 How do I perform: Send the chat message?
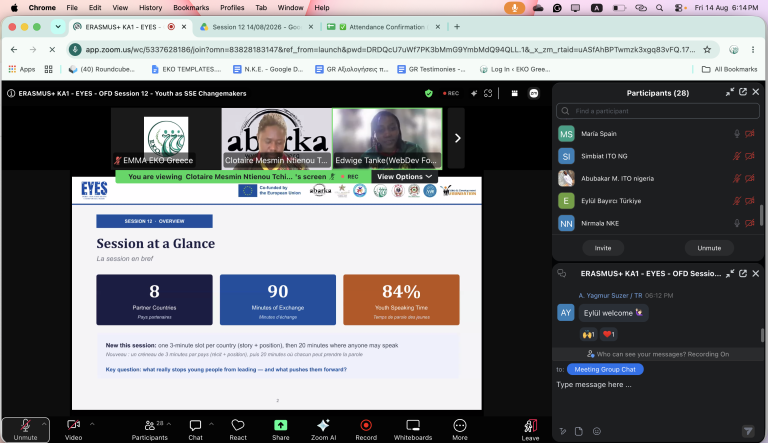pos(748,431)
